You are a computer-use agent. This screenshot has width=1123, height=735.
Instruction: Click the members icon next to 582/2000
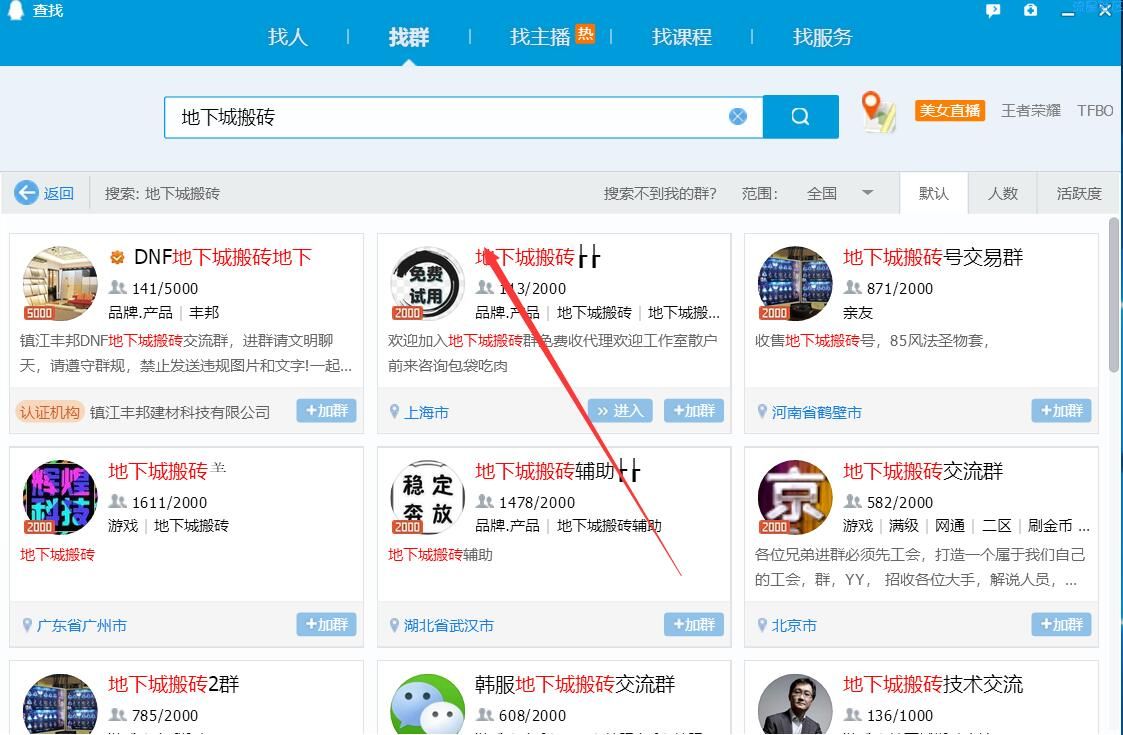tap(852, 501)
